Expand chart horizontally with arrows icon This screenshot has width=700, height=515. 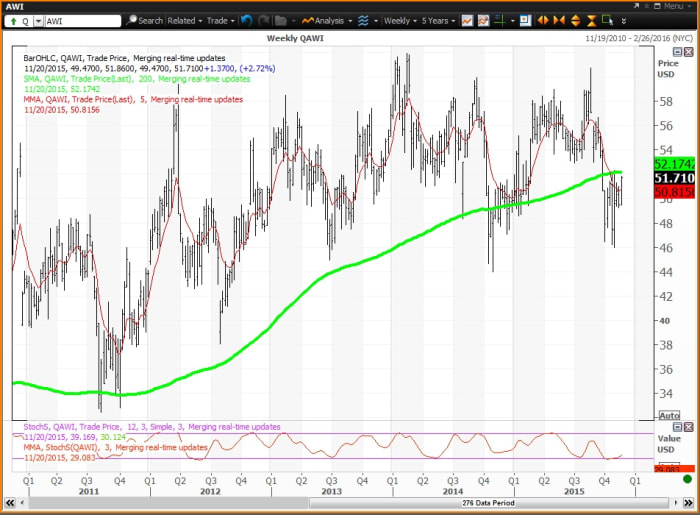(x=543, y=20)
